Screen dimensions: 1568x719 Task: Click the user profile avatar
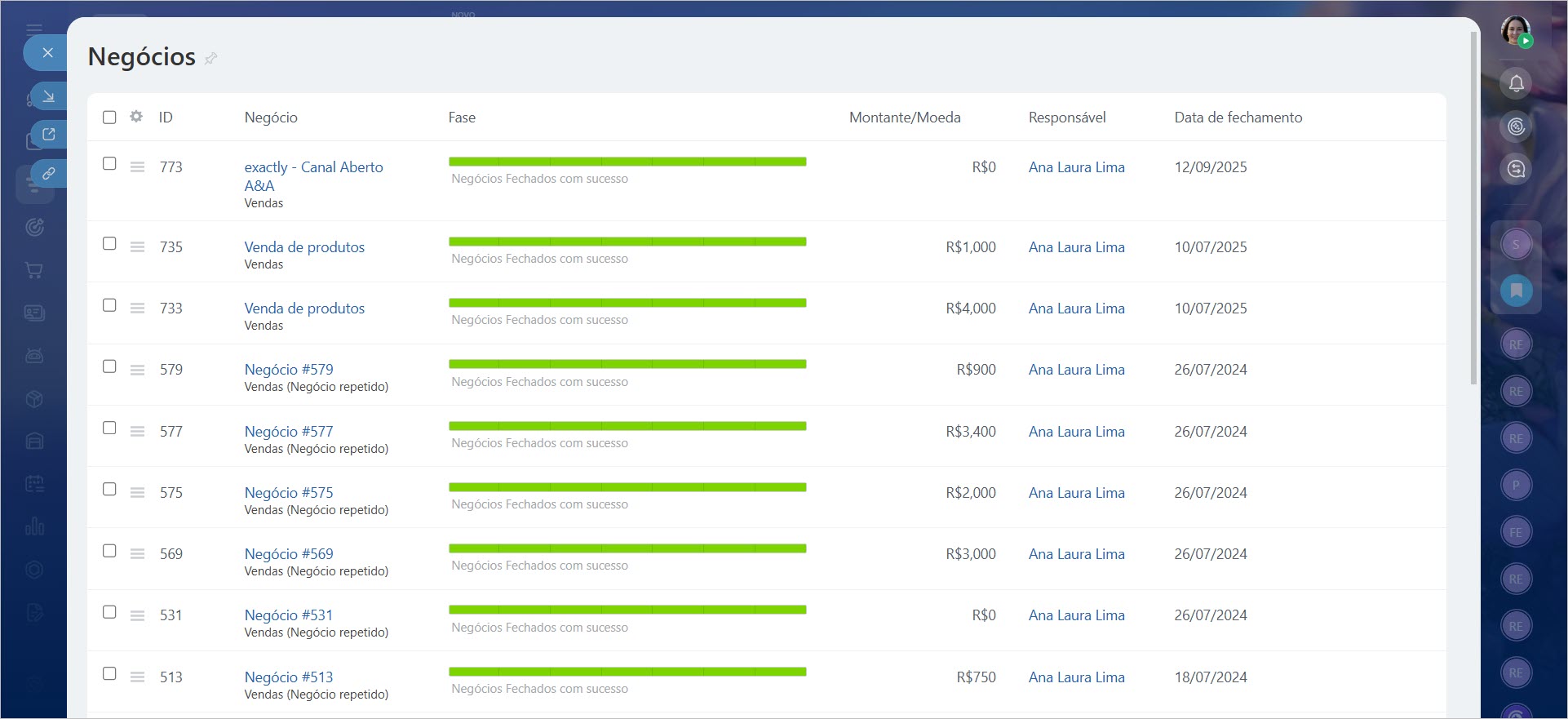(1516, 31)
